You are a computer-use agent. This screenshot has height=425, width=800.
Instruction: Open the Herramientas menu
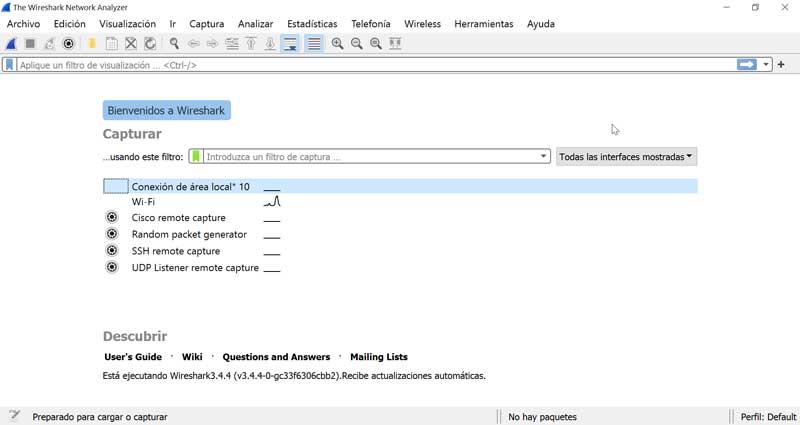point(484,24)
